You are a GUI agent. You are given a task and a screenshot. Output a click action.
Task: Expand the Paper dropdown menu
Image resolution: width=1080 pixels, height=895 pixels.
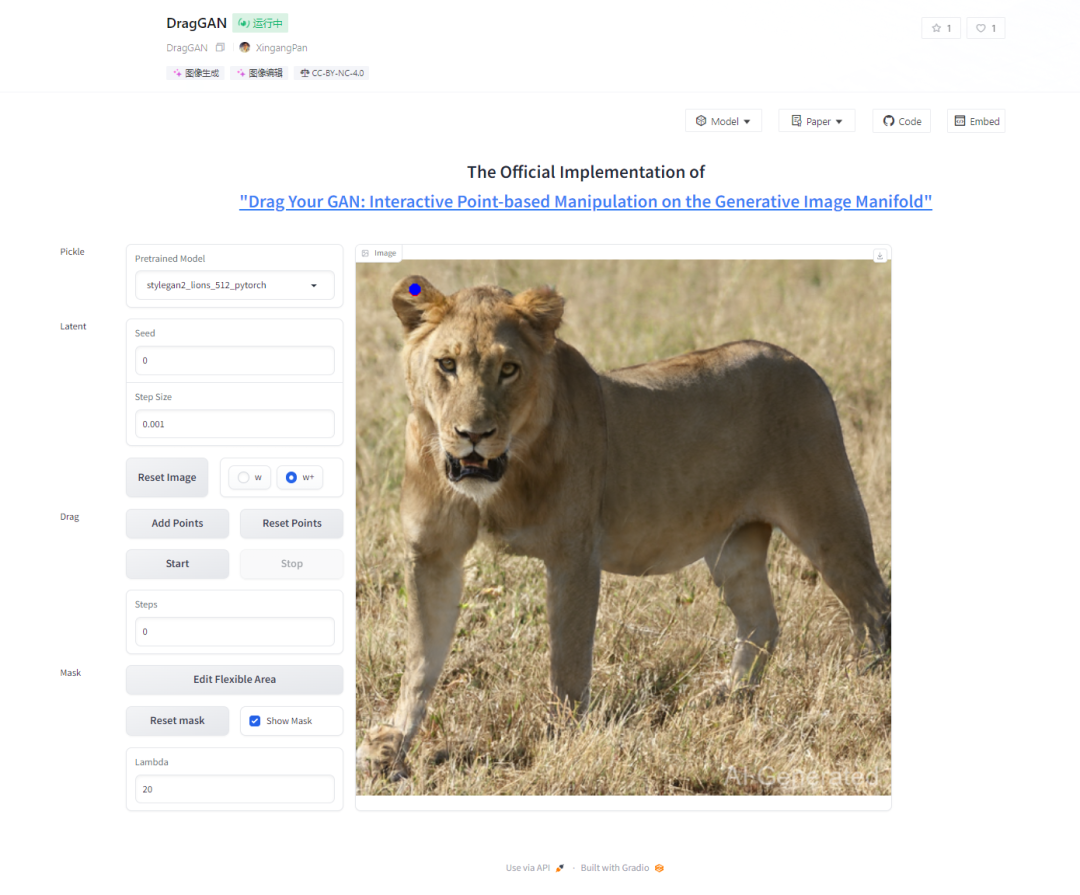pyautogui.click(x=816, y=121)
